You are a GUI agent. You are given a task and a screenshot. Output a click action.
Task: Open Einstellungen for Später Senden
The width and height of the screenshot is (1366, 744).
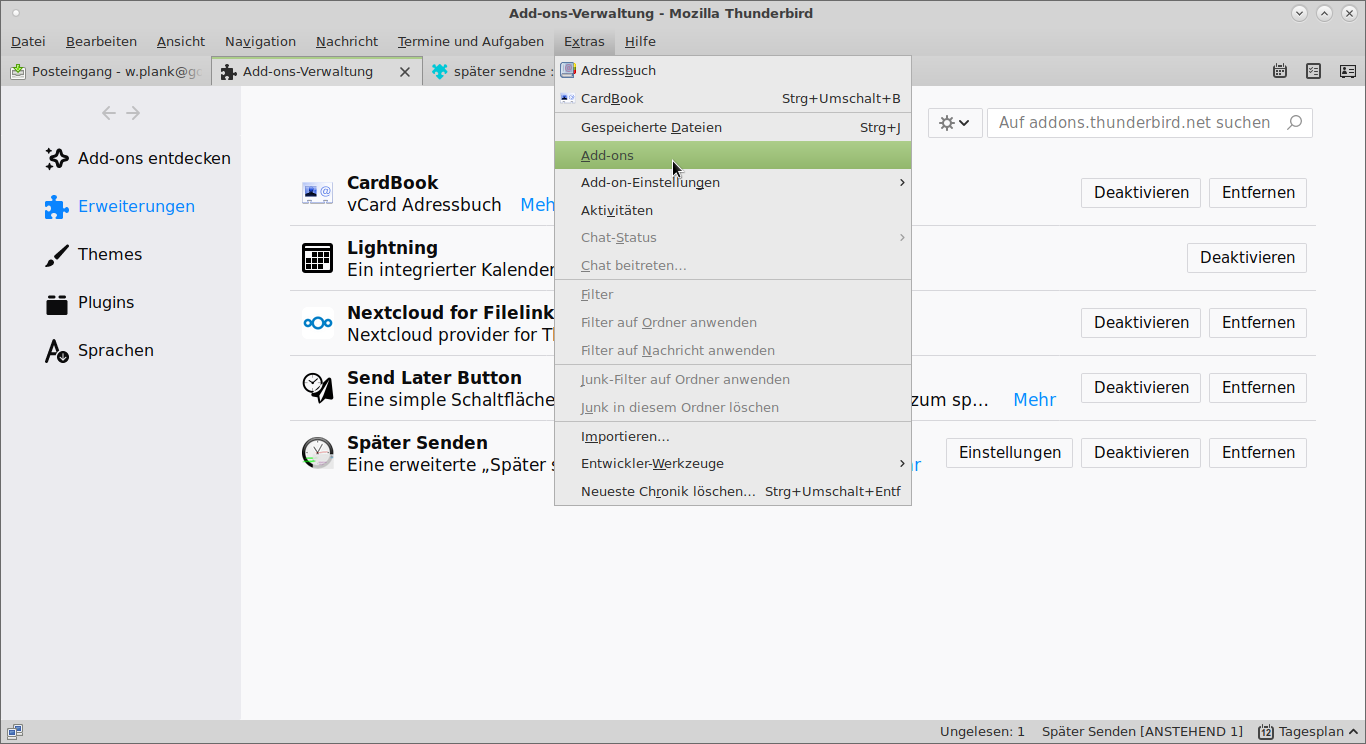(x=1009, y=453)
